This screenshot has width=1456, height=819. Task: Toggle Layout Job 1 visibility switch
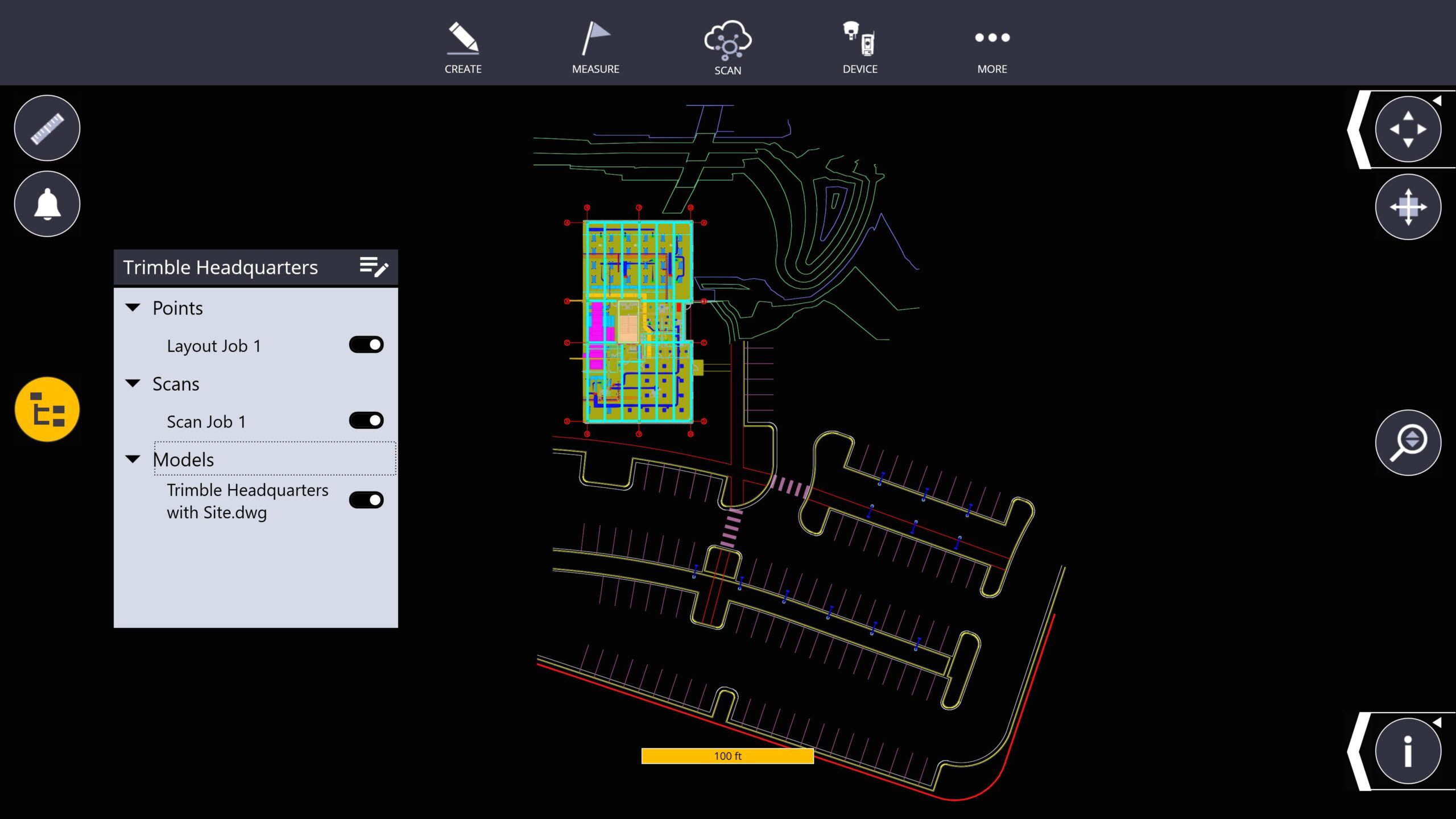click(x=366, y=345)
